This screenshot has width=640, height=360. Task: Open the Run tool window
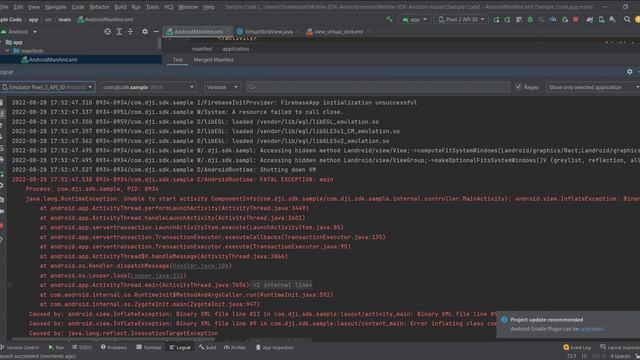(x=56, y=348)
